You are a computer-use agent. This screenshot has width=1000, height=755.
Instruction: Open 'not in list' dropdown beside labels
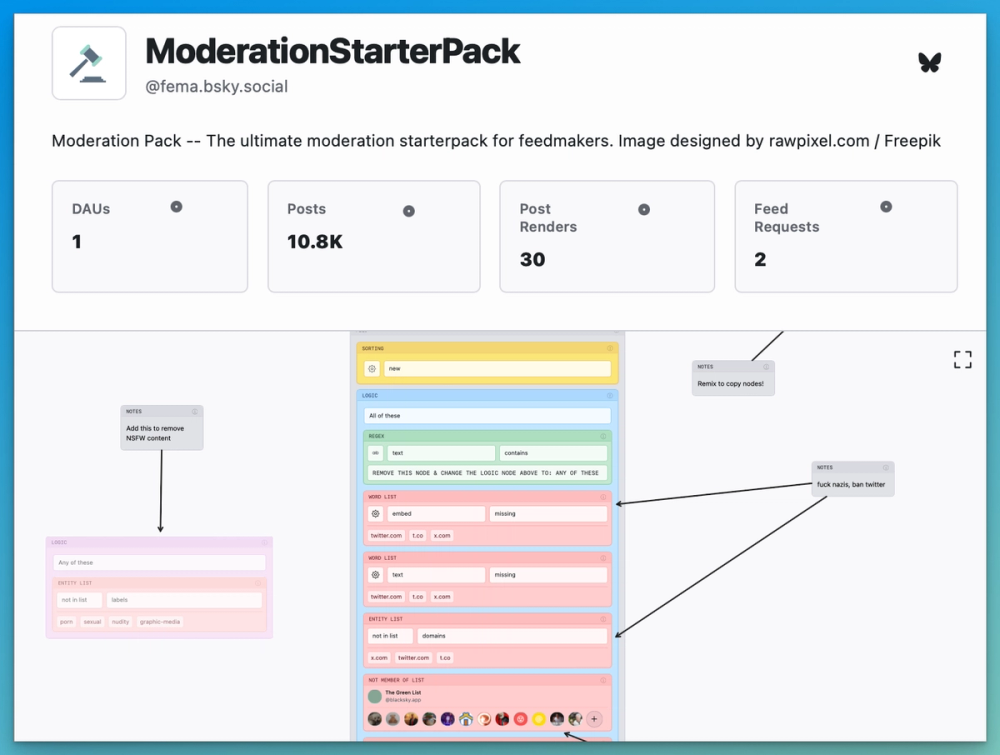(x=79, y=600)
